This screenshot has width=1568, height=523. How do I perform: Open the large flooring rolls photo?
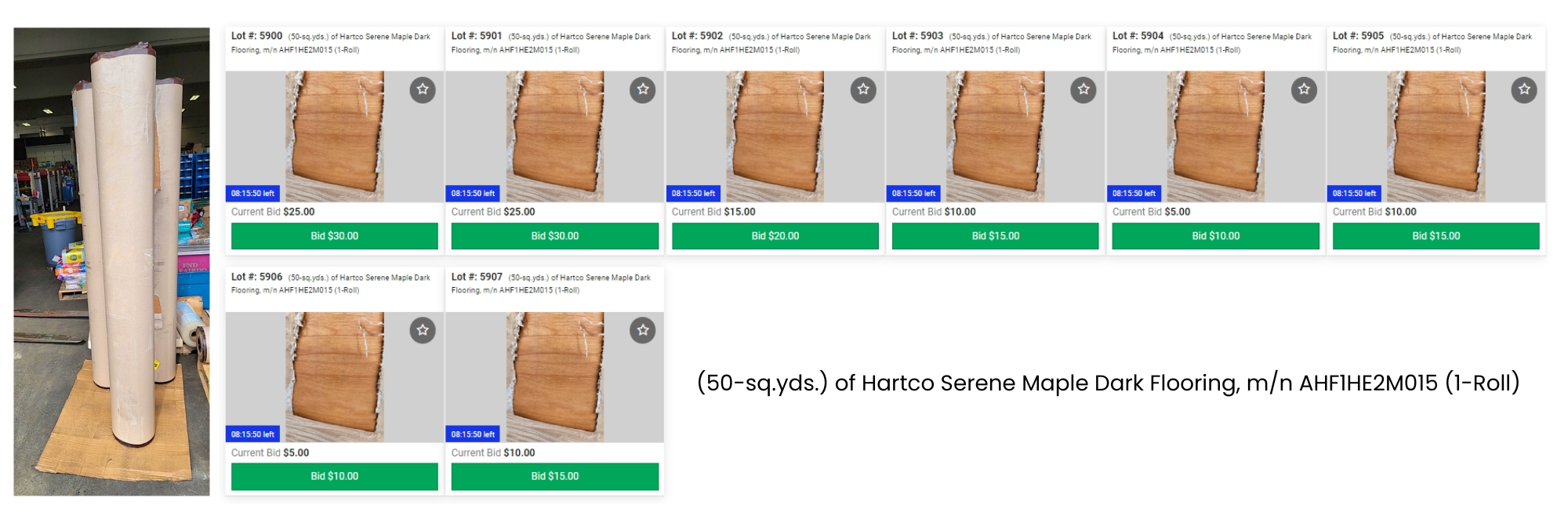click(x=111, y=262)
